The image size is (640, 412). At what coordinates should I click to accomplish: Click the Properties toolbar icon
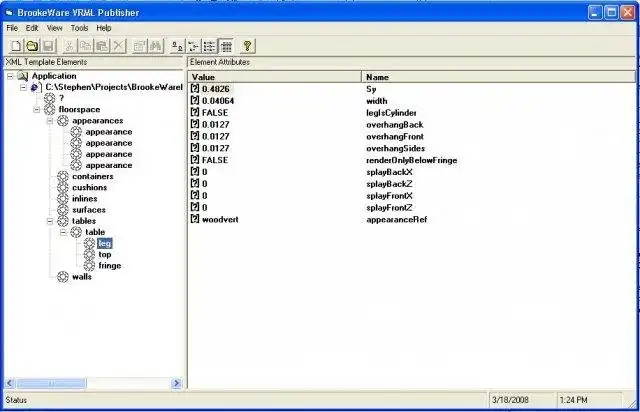(140, 46)
